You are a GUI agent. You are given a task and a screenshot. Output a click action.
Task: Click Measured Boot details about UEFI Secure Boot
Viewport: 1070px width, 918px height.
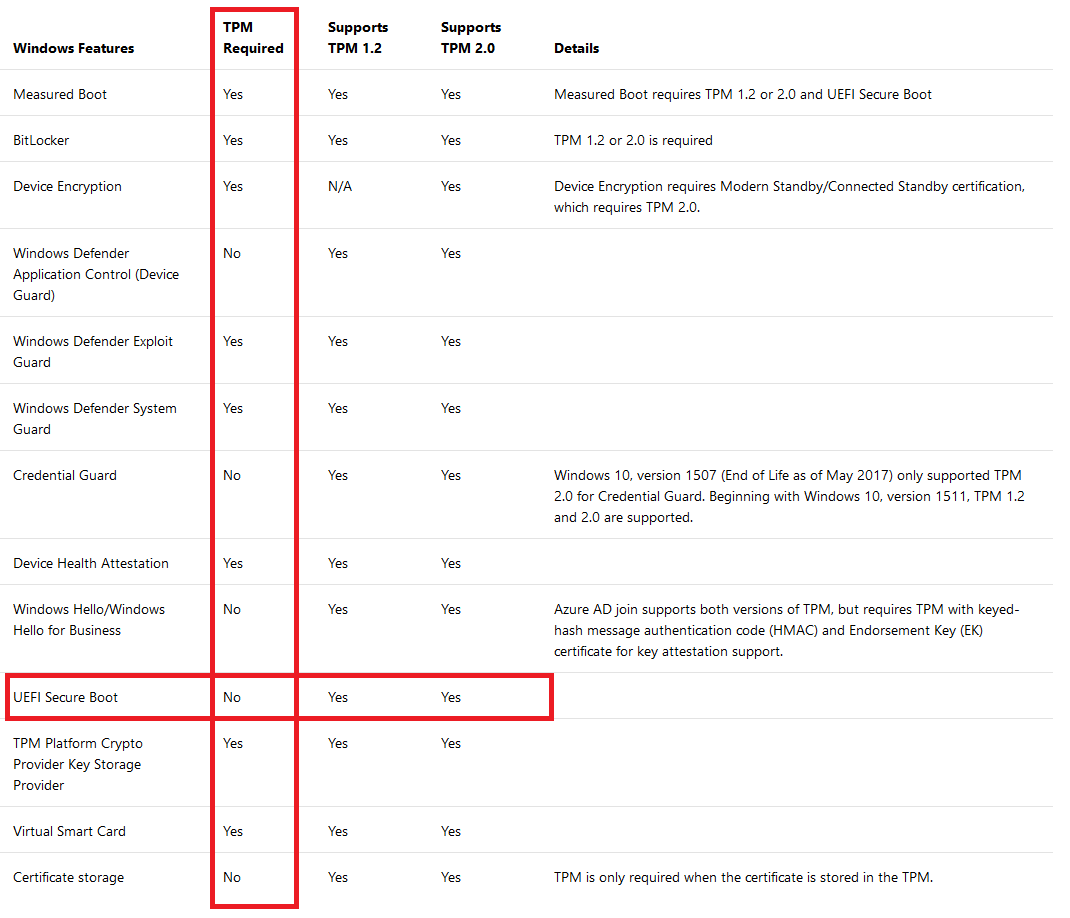click(742, 94)
